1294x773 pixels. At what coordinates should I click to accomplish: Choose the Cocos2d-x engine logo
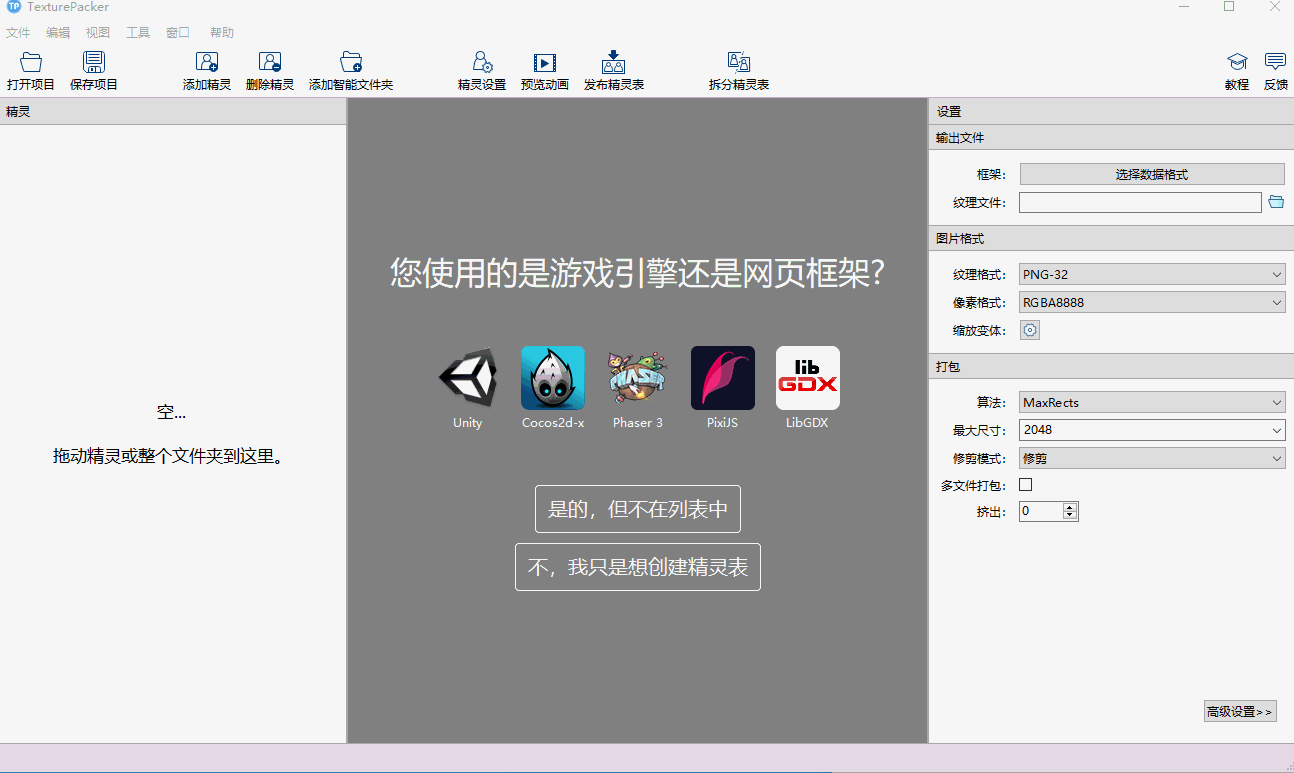point(553,378)
